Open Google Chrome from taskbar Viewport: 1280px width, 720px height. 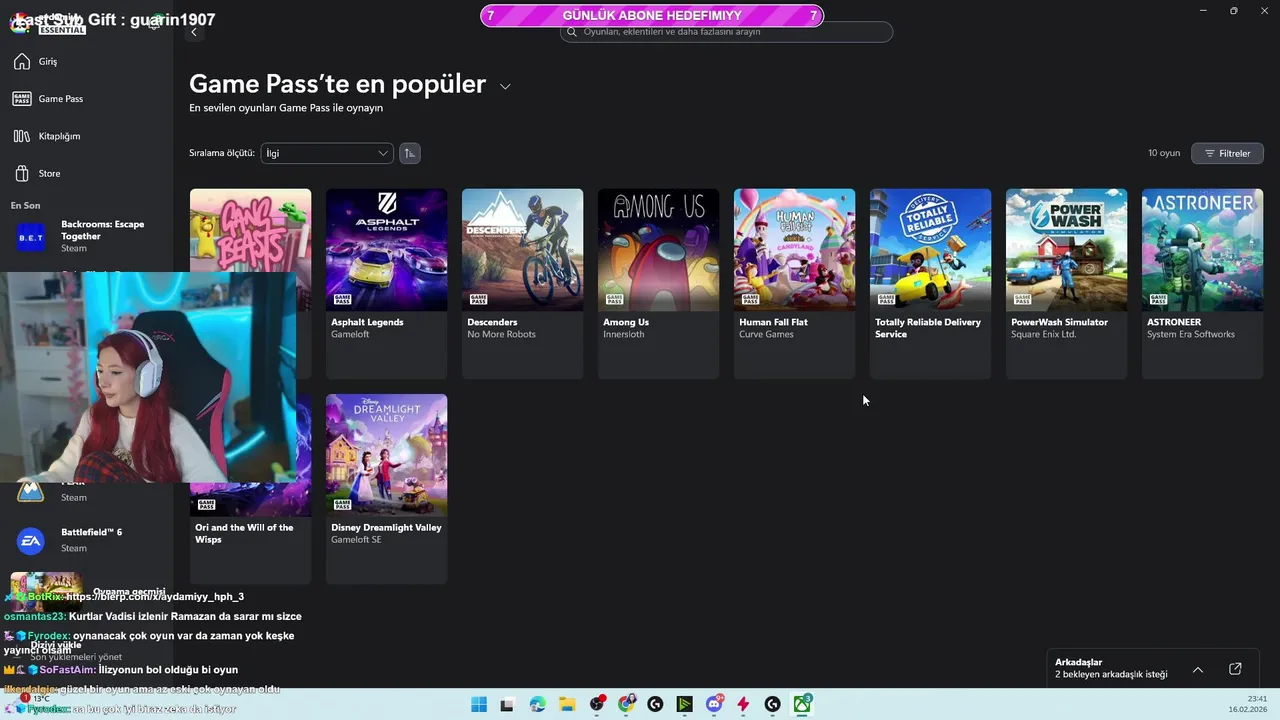pyautogui.click(x=626, y=704)
